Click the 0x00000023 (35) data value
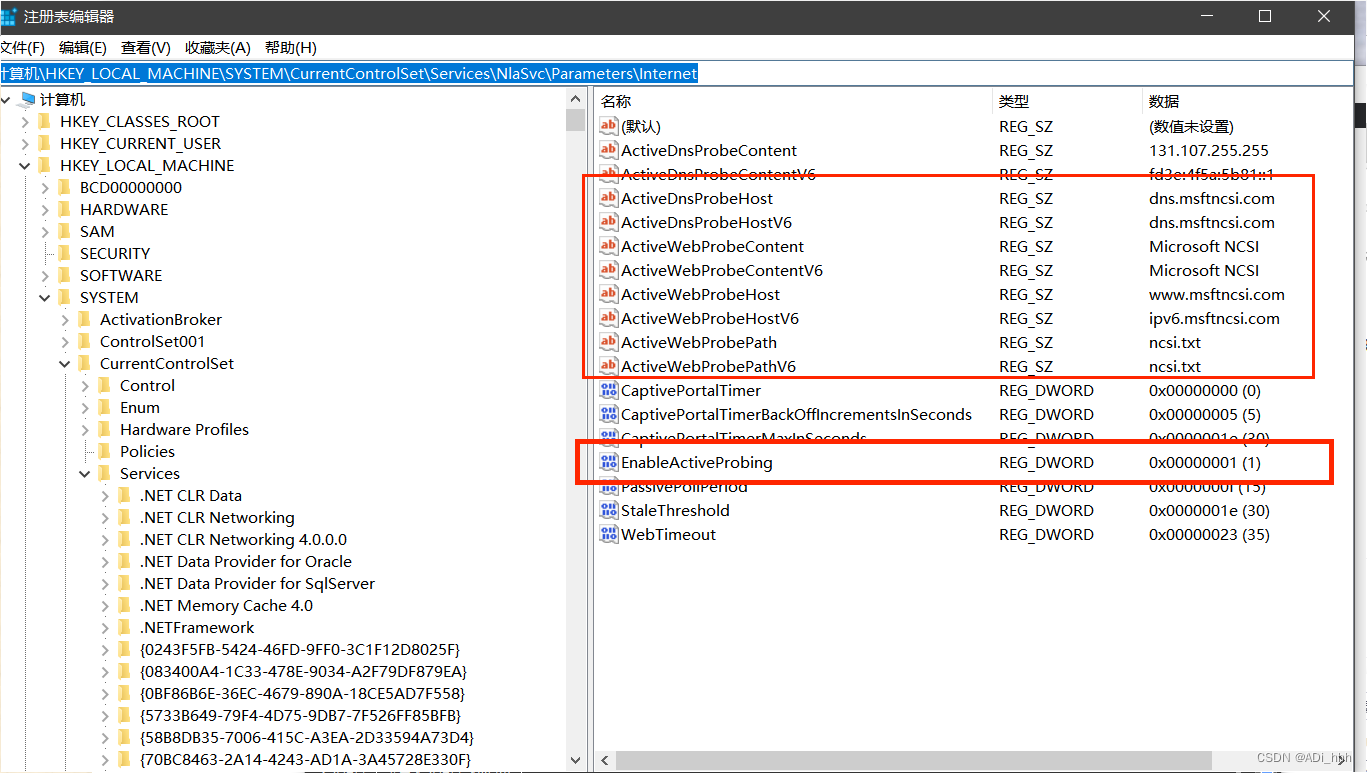Screen dimensions: 1367x773 (x=1209, y=534)
